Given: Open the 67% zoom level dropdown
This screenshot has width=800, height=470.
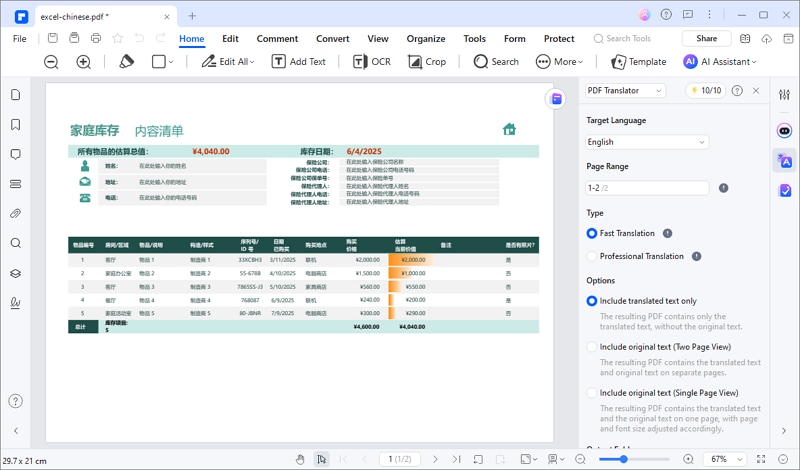Looking at the screenshot, I should pyautogui.click(x=724, y=459).
